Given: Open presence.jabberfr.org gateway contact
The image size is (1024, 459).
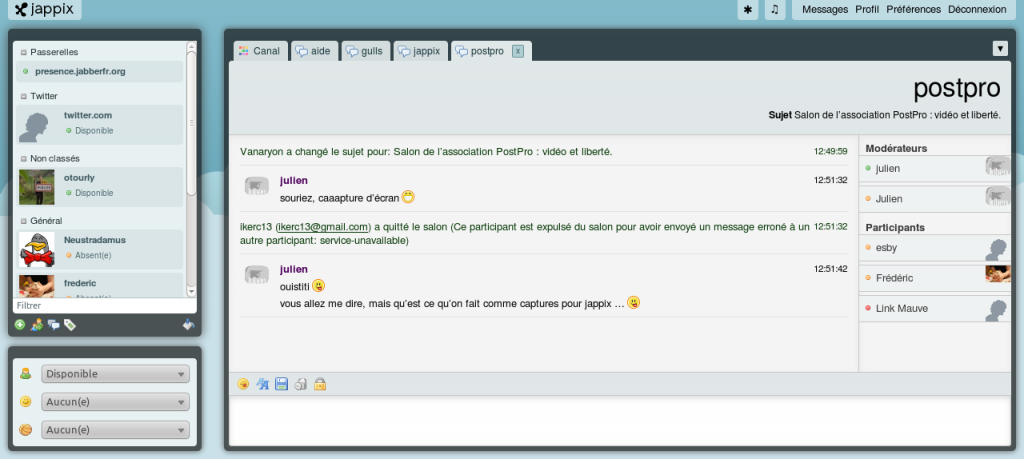Looking at the screenshot, I should (99, 71).
